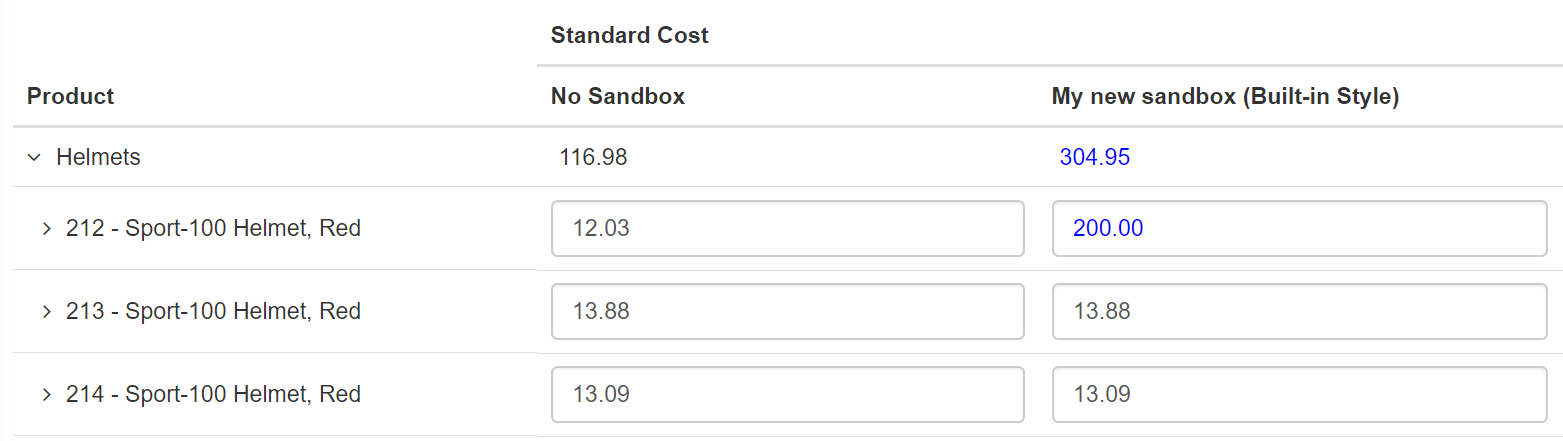1563x441 pixels.
Task: Click the Standard Cost header
Action: [629, 35]
